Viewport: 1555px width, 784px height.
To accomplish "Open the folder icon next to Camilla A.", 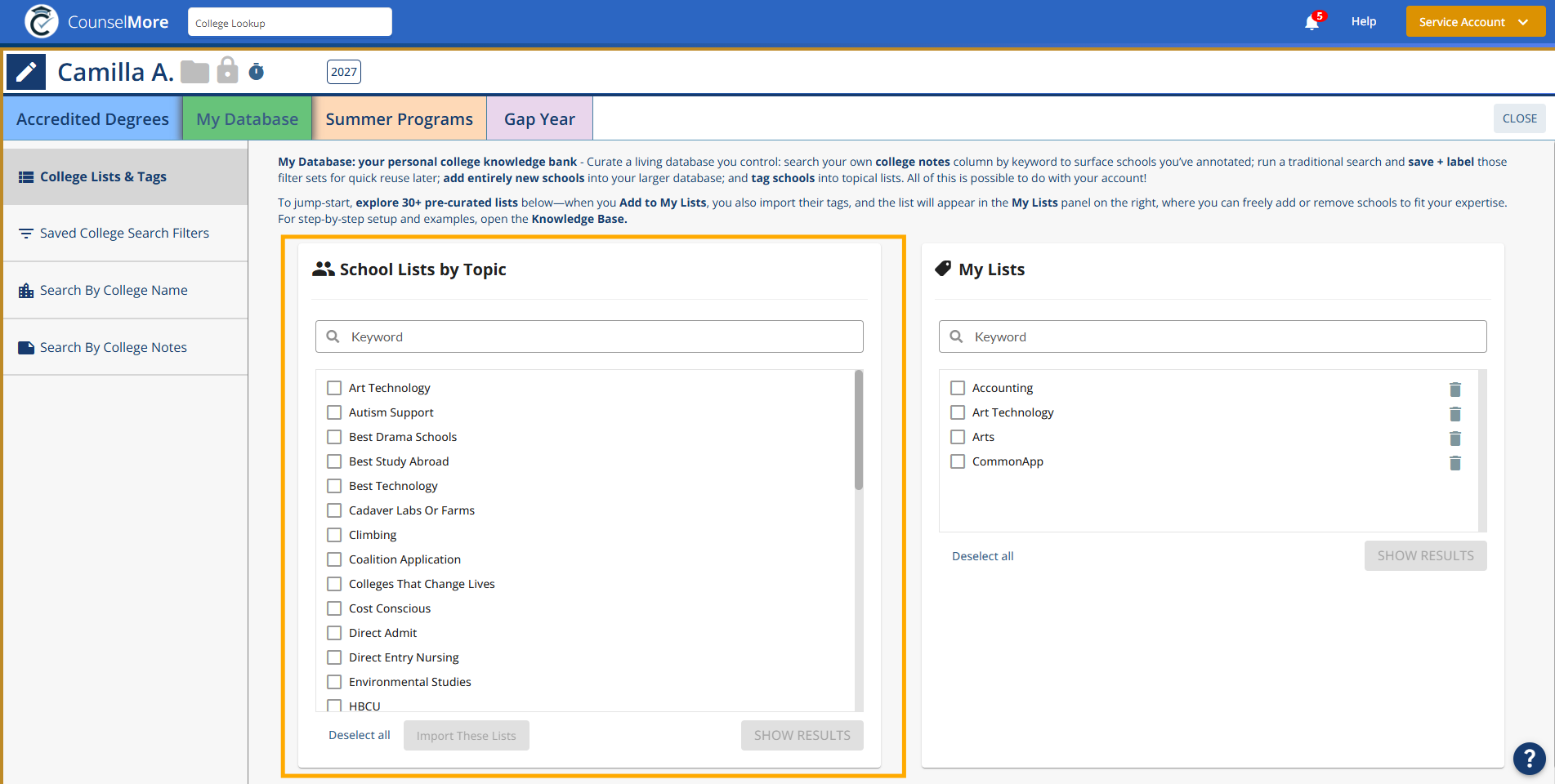I will (194, 72).
